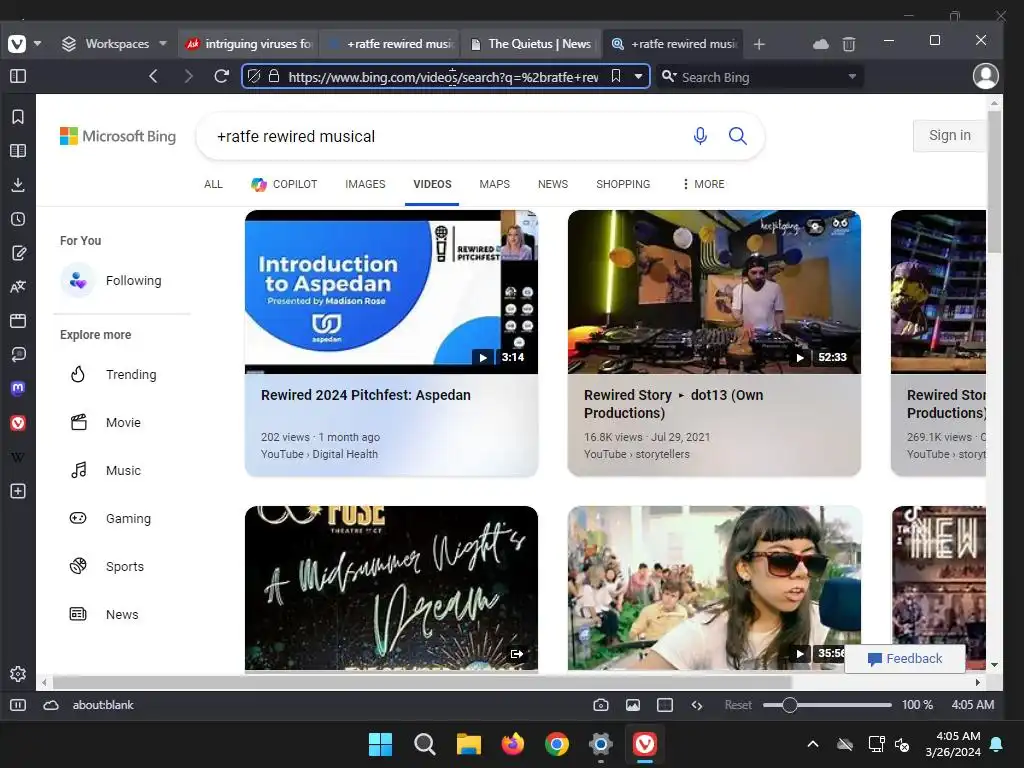Viewport: 1024px width, 768px height.
Task: Click the Bing voice search microphone
Action: click(700, 136)
